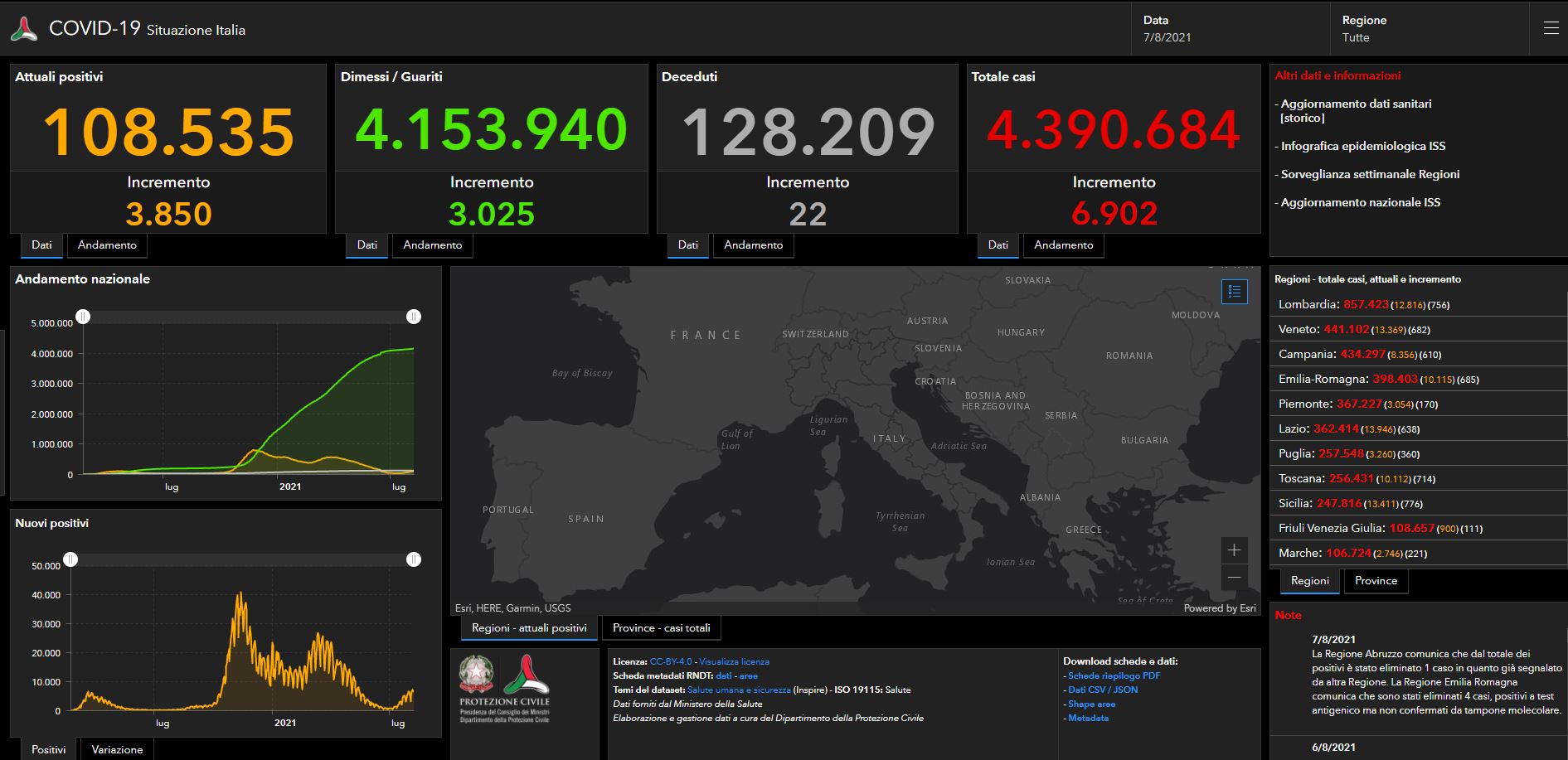Select the Province tab in regions list
This screenshot has width=1568, height=760.
(x=1376, y=581)
